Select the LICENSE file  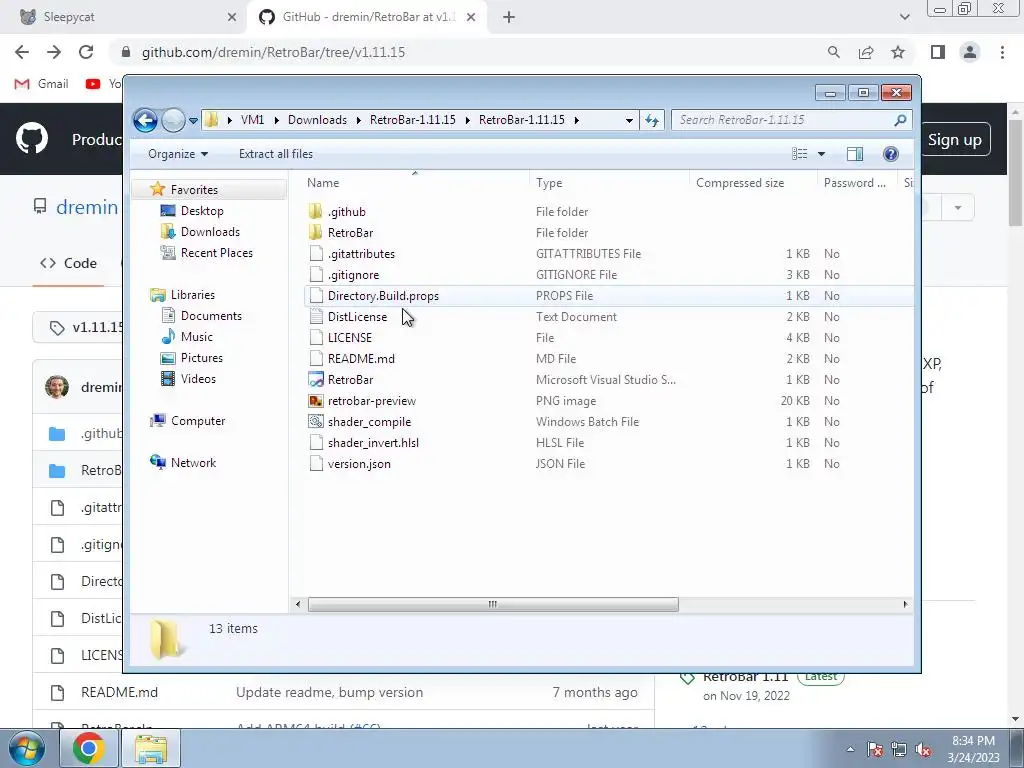pos(349,338)
